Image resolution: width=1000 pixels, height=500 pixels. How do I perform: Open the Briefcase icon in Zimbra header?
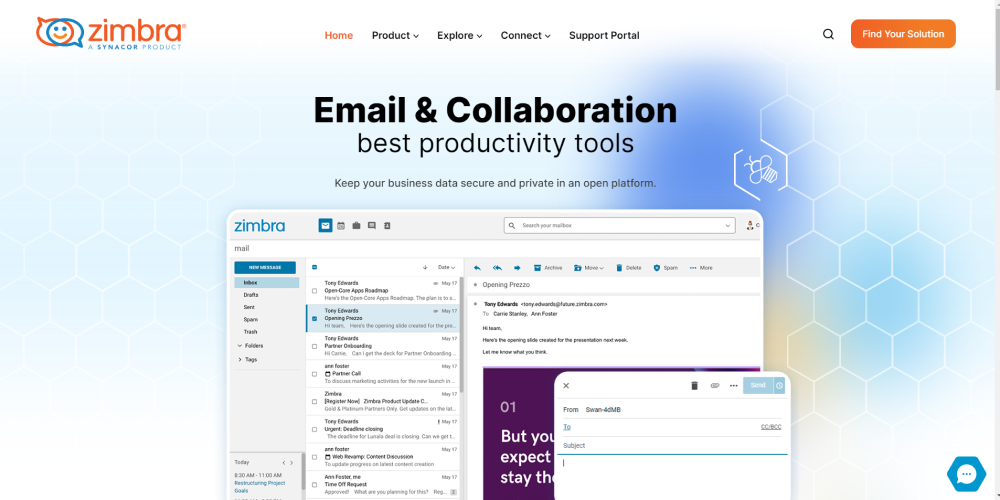(x=357, y=226)
